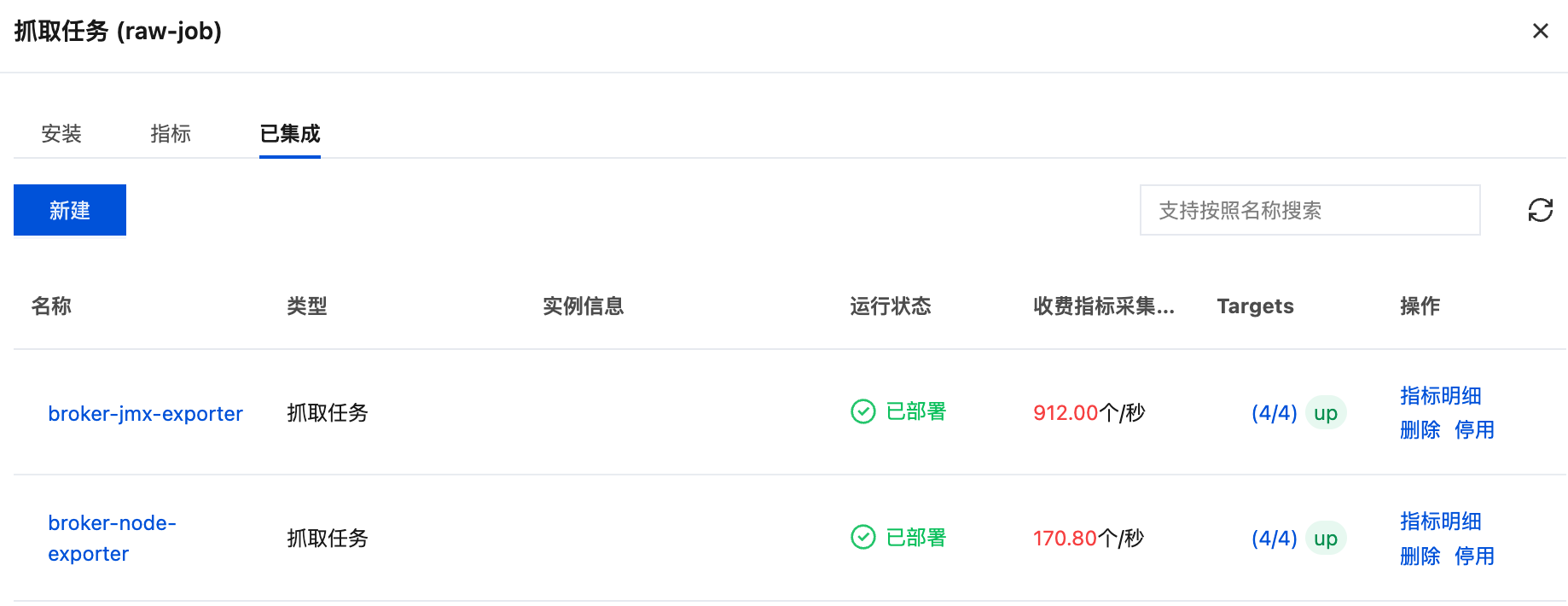Open 指标明细 for broker-node-exporter
1568x606 pixels.
[1440, 522]
